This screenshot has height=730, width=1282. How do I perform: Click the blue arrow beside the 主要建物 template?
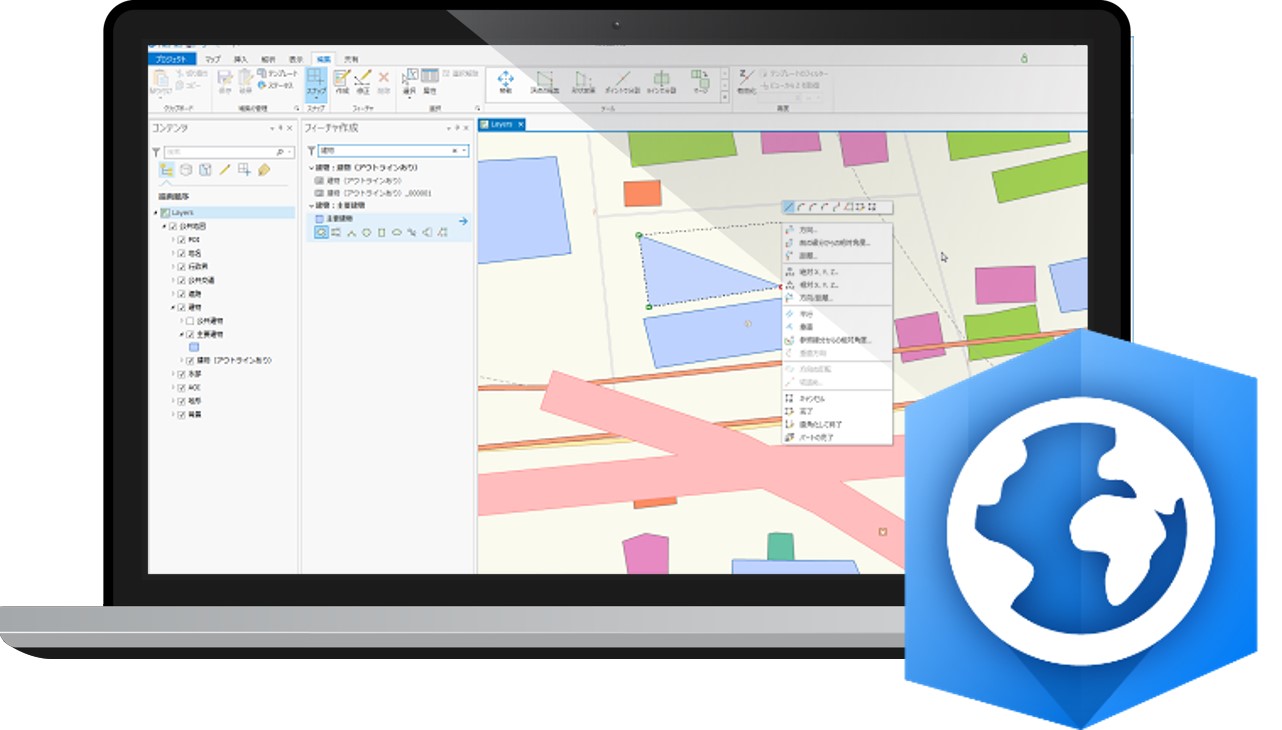[x=463, y=220]
